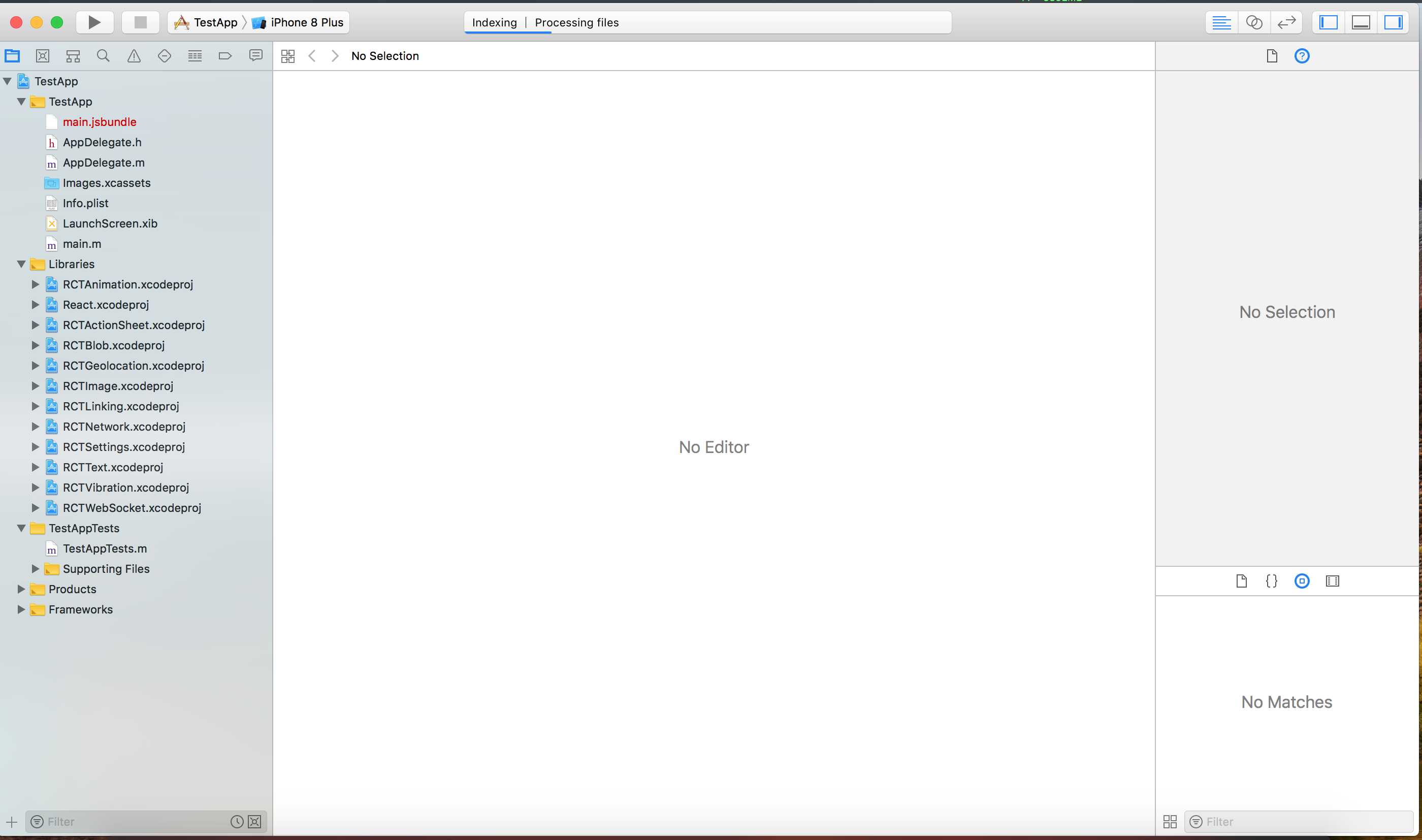Switch to the Version editor

(1286, 22)
